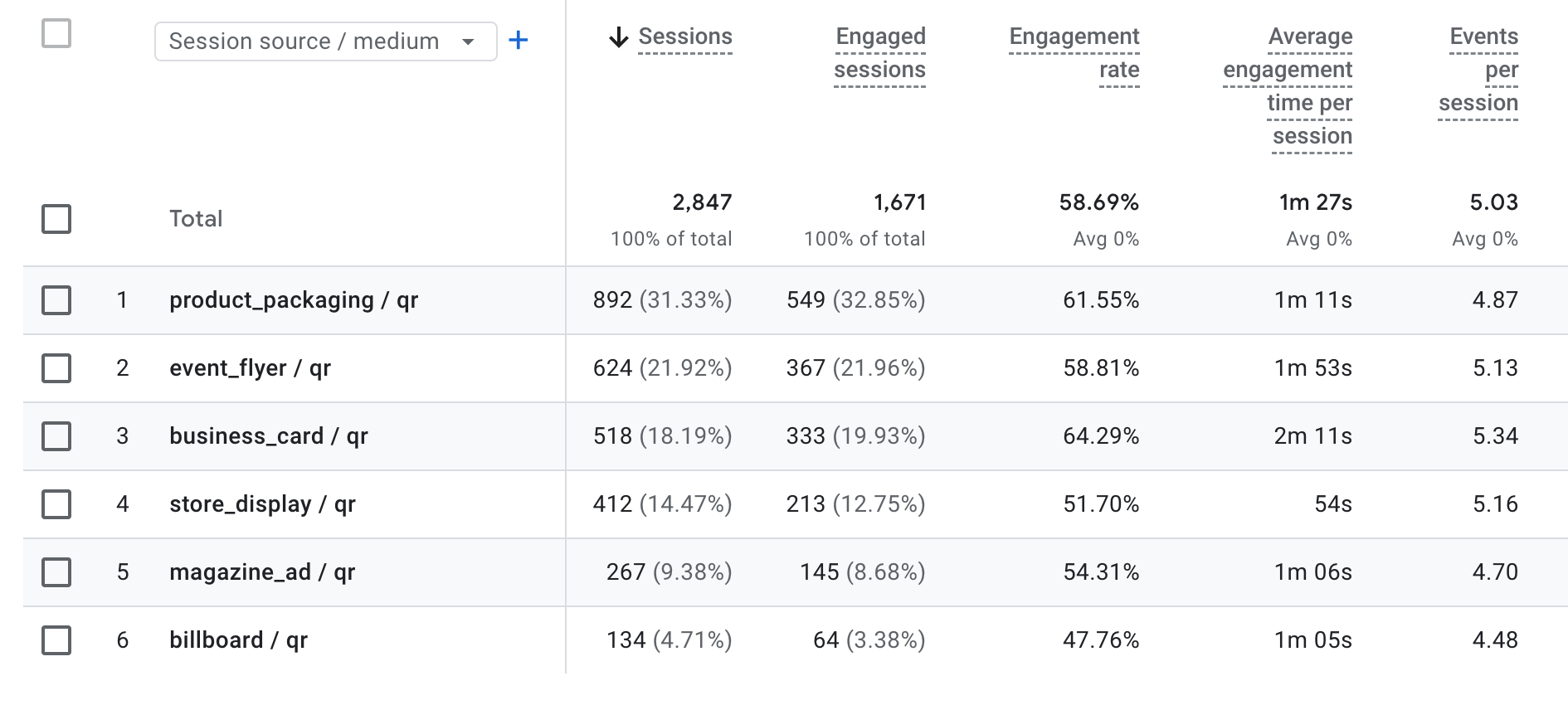The width and height of the screenshot is (1568, 710).
Task: Open the Session source / medium dropdown
Action: click(326, 41)
